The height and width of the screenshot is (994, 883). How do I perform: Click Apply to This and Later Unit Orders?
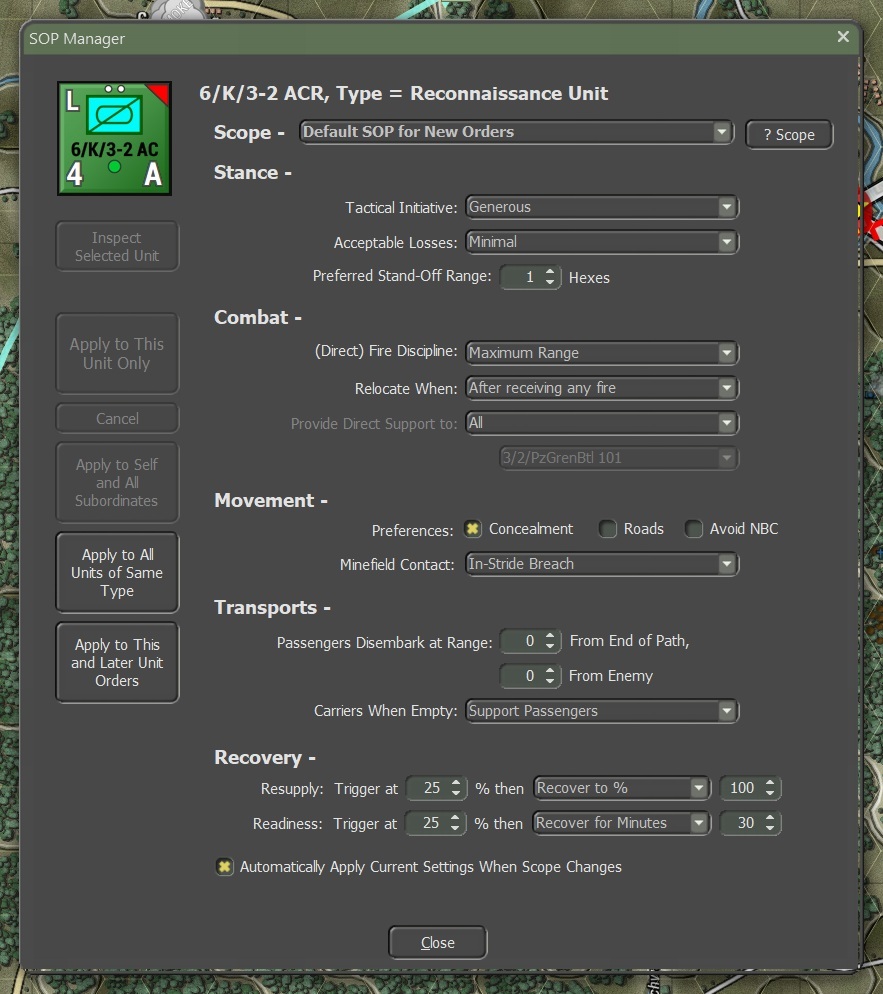(x=117, y=663)
